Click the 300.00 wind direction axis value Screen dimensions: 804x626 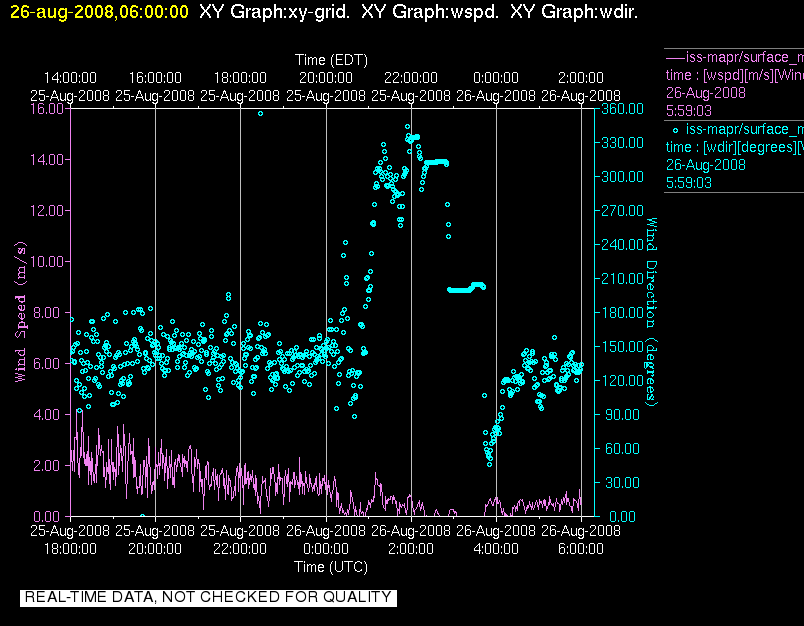(622, 177)
